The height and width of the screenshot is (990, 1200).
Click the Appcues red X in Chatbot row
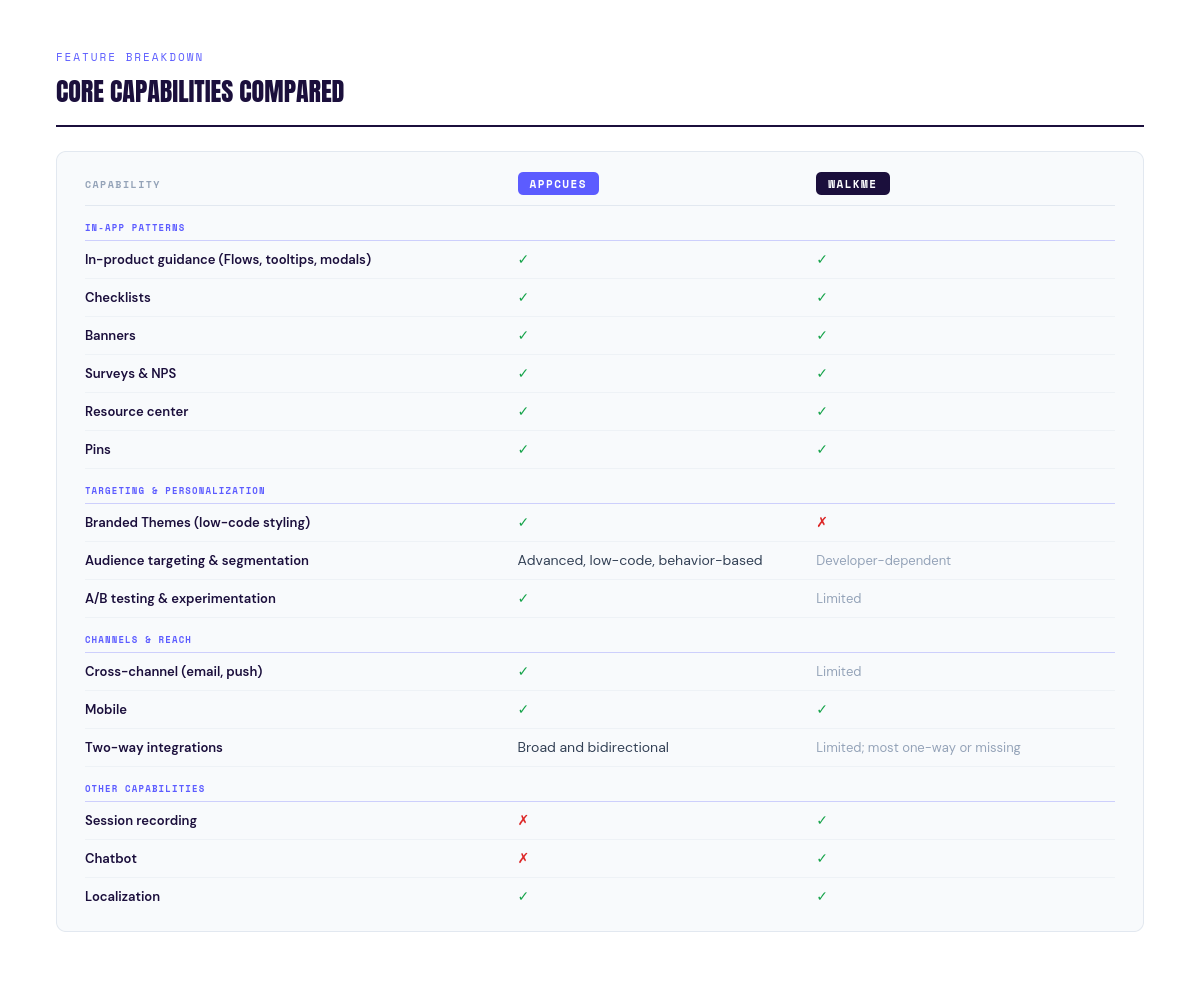[x=523, y=859]
